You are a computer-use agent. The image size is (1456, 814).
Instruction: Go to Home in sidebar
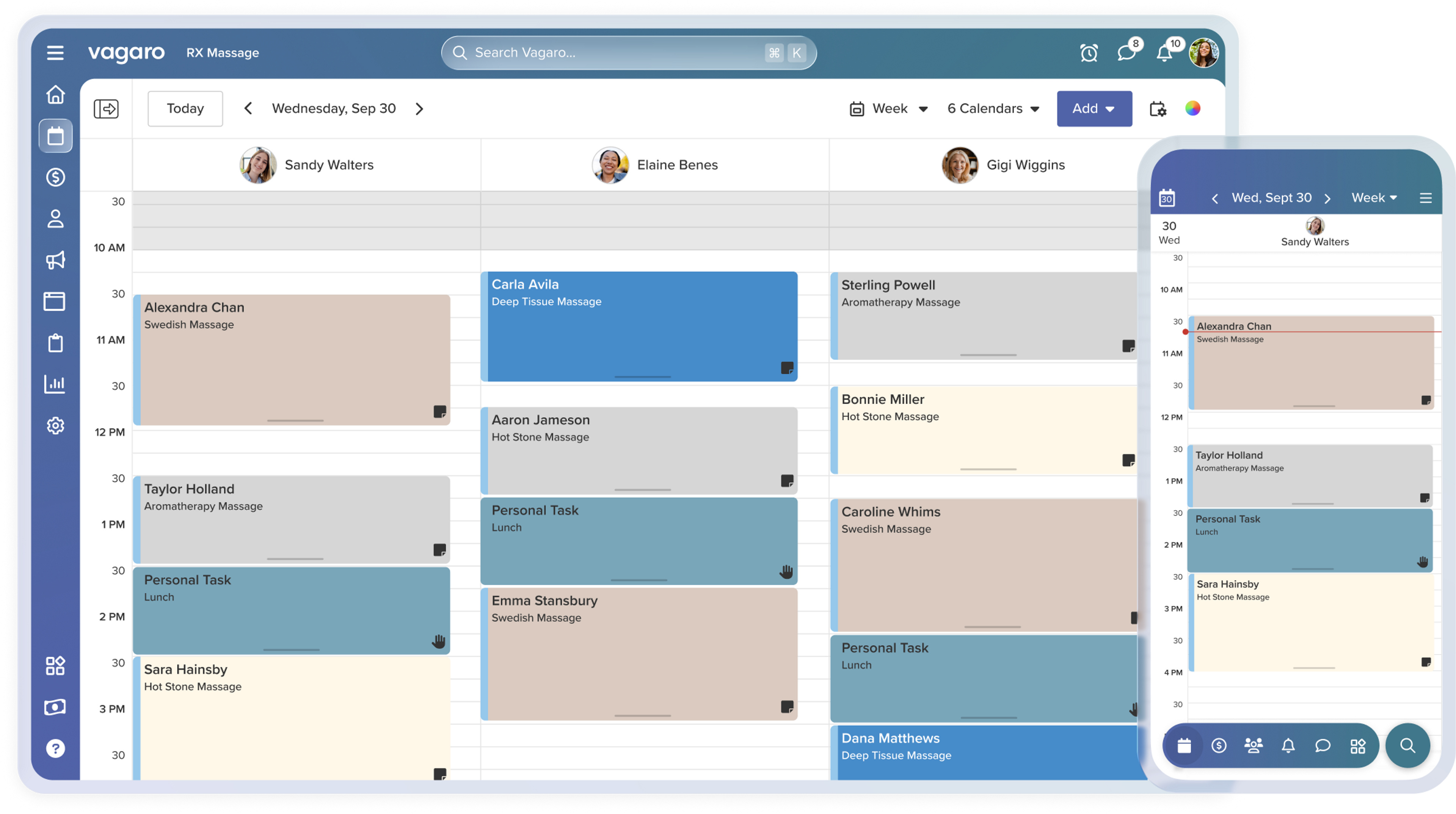[x=55, y=94]
